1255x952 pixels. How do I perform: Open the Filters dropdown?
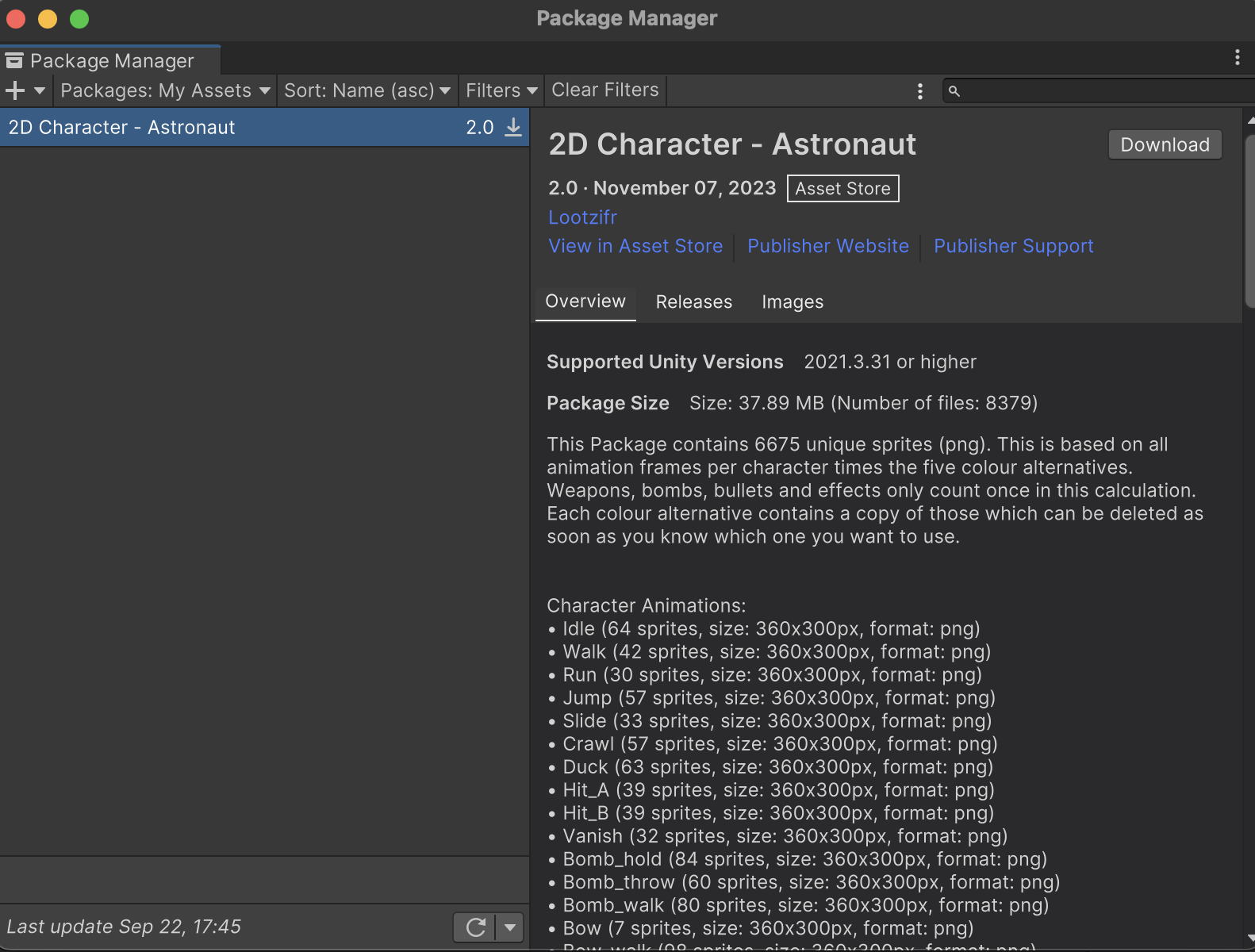click(501, 90)
